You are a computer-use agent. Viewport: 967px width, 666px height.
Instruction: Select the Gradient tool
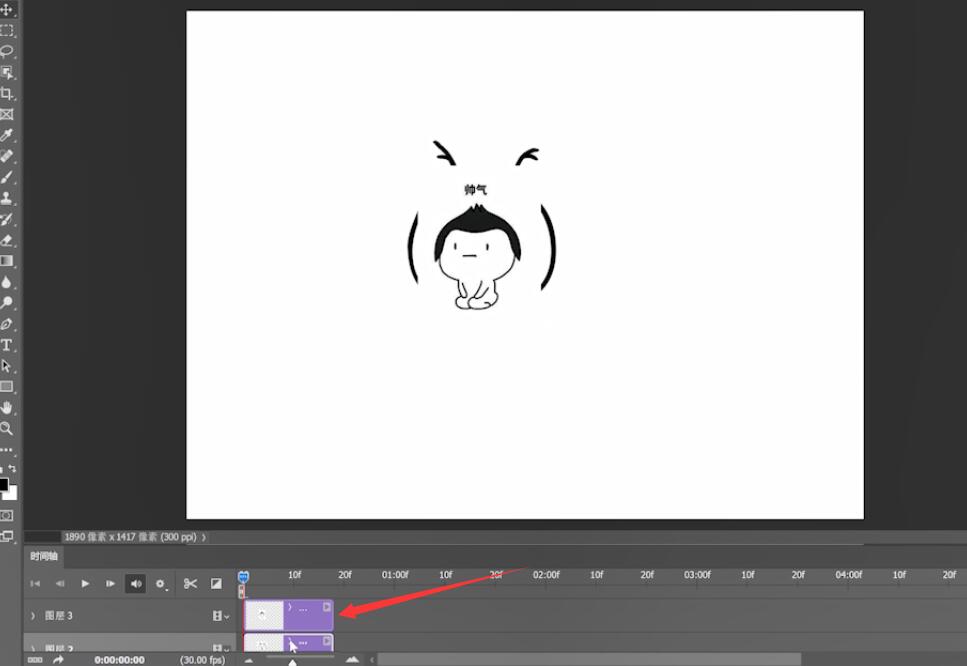(x=7, y=261)
